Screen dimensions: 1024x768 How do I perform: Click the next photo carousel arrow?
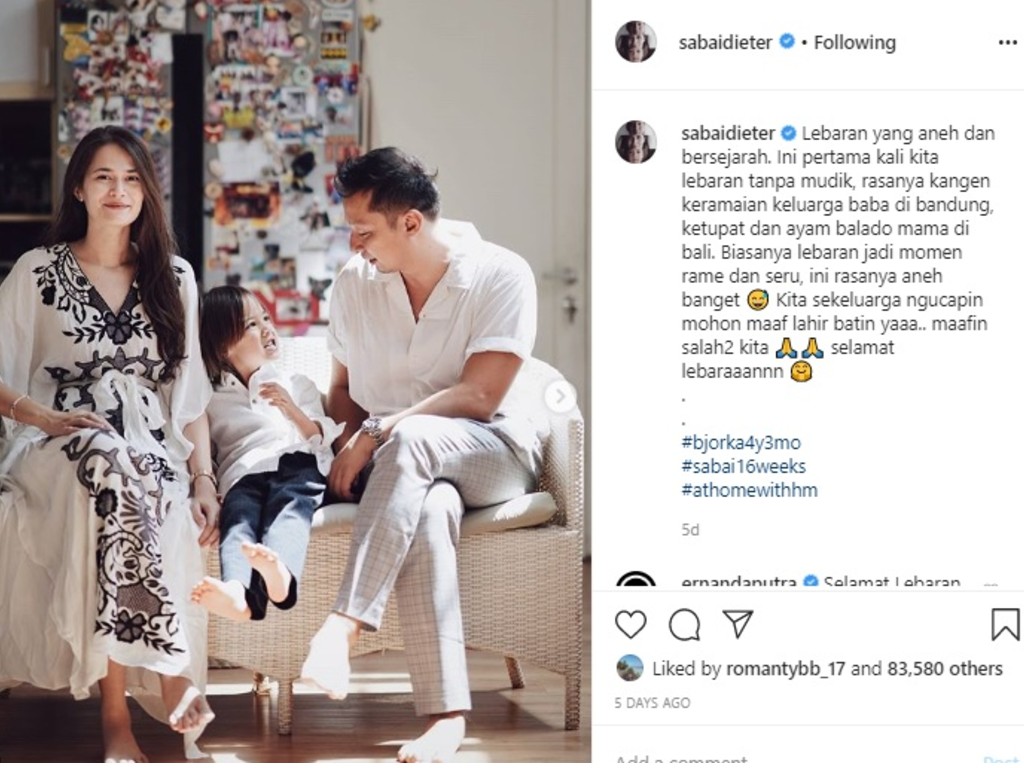point(560,396)
